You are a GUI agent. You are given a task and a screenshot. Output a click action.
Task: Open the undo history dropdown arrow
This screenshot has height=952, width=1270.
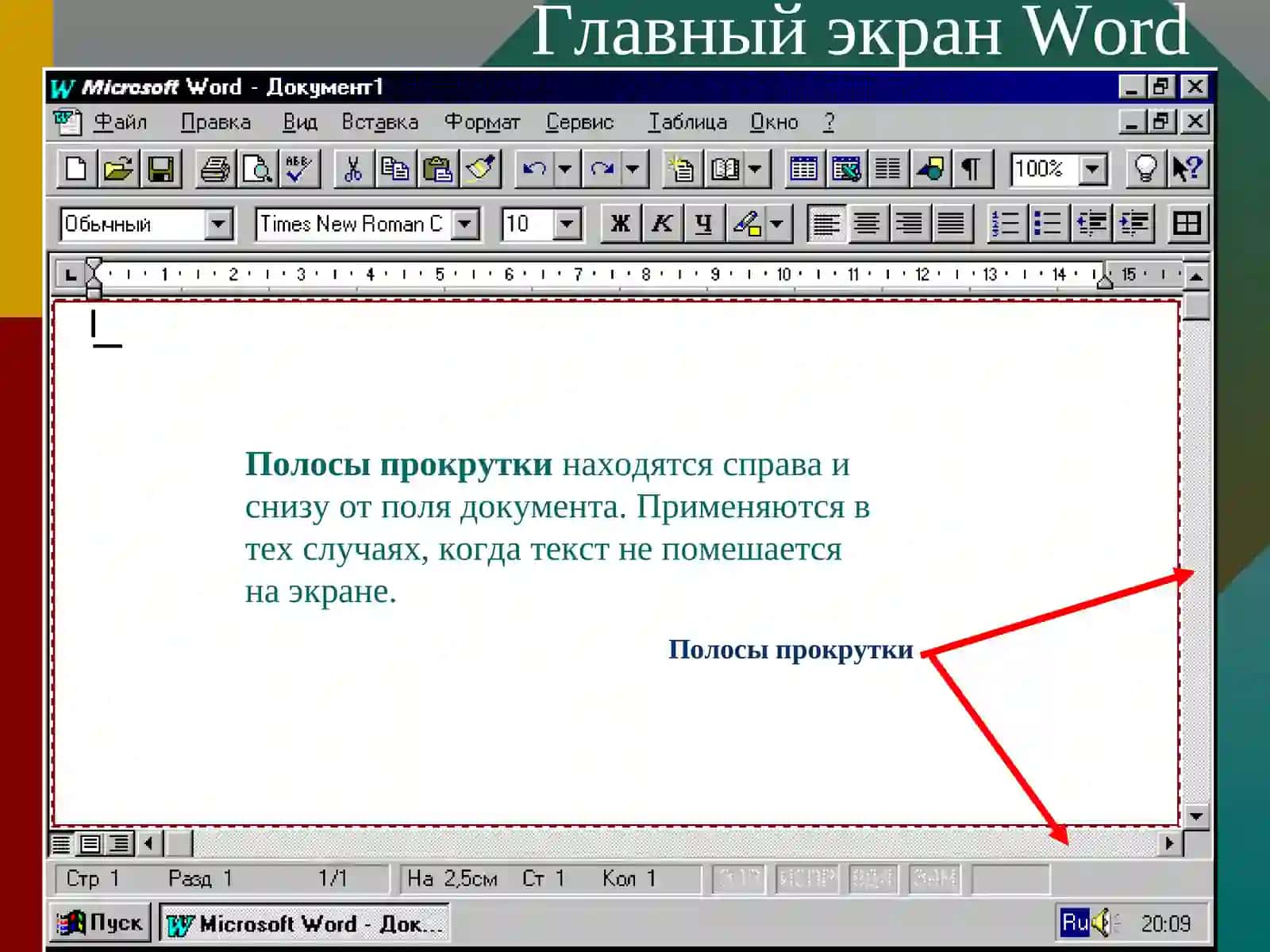(x=564, y=169)
